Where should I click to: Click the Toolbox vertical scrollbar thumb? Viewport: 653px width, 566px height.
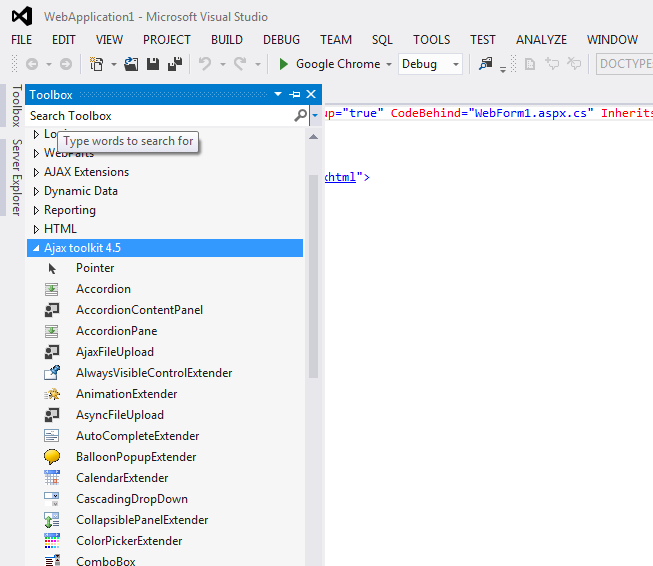[x=314, y=277]
